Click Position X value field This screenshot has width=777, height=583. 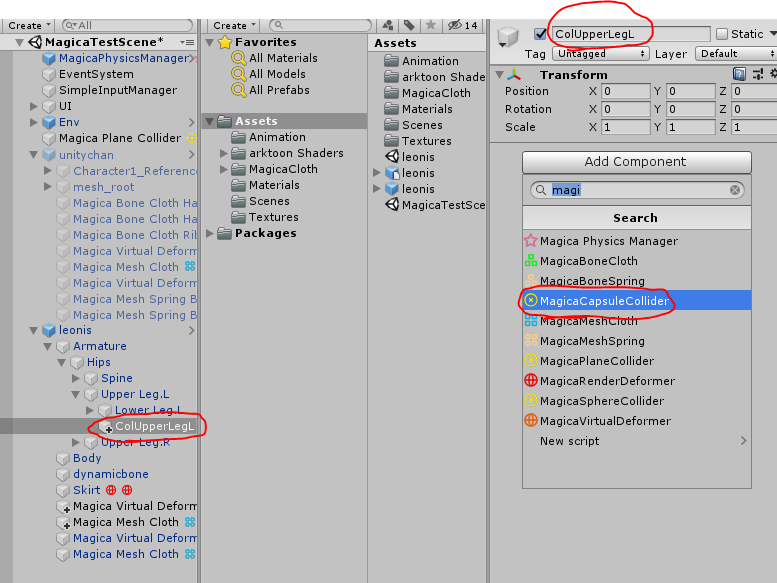pyautogui.click(x=625, y=91)
